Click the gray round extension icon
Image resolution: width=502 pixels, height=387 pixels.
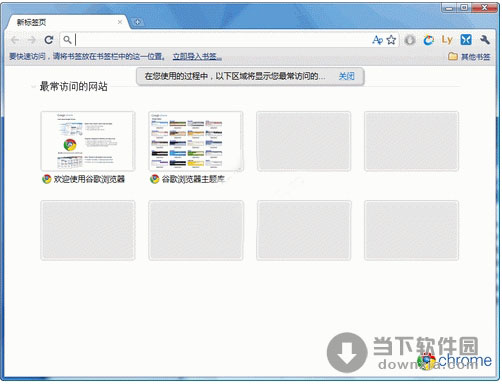point(410,40)
